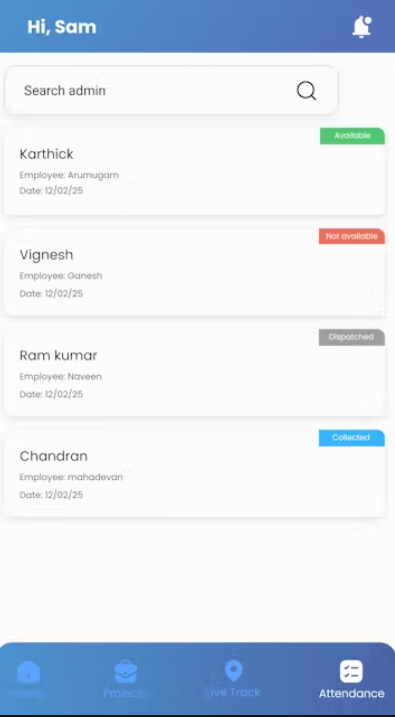Switch to the Live Track tab label

coord(234,692)
